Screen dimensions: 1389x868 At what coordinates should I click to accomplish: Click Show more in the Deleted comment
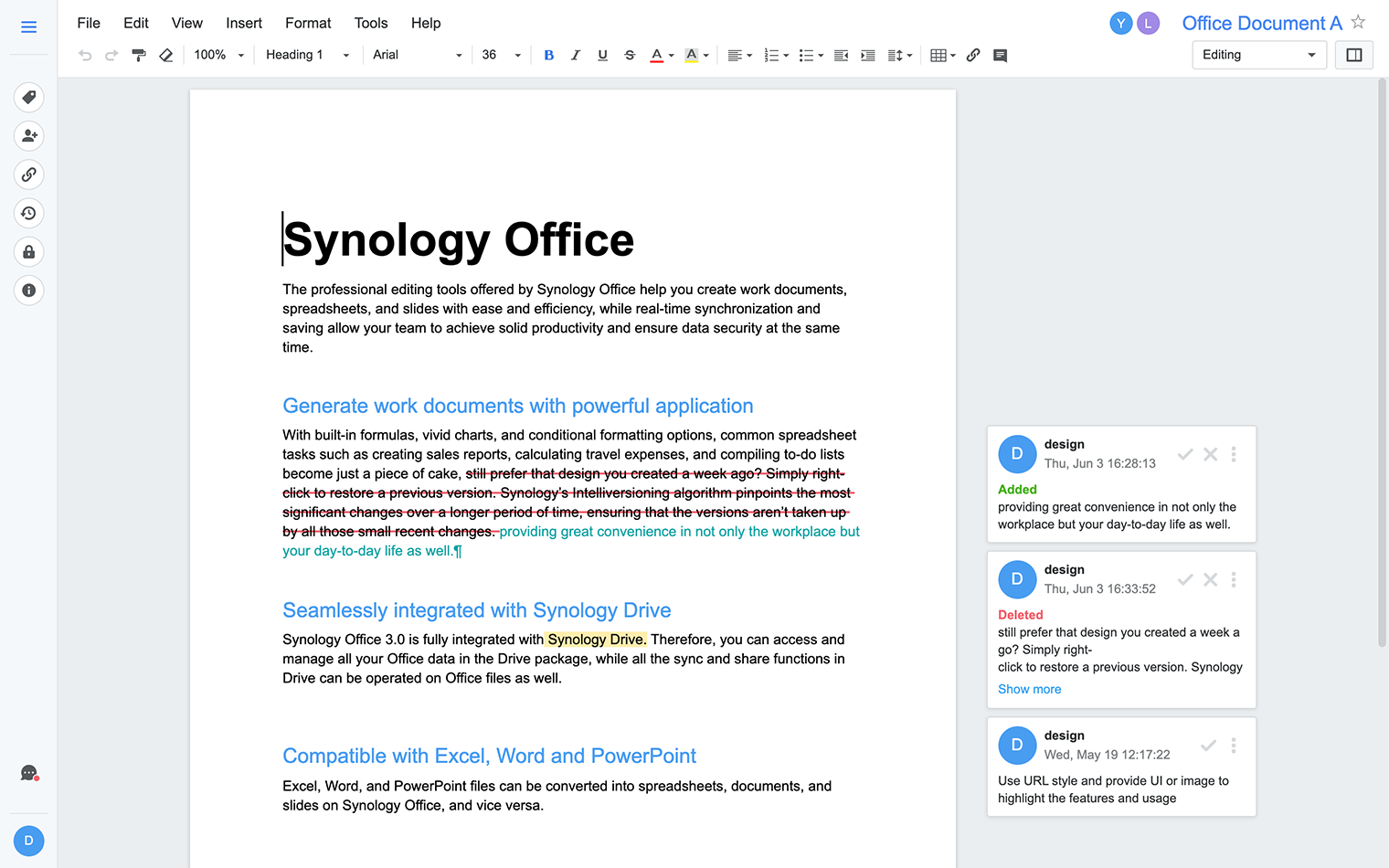point(1030,690)
